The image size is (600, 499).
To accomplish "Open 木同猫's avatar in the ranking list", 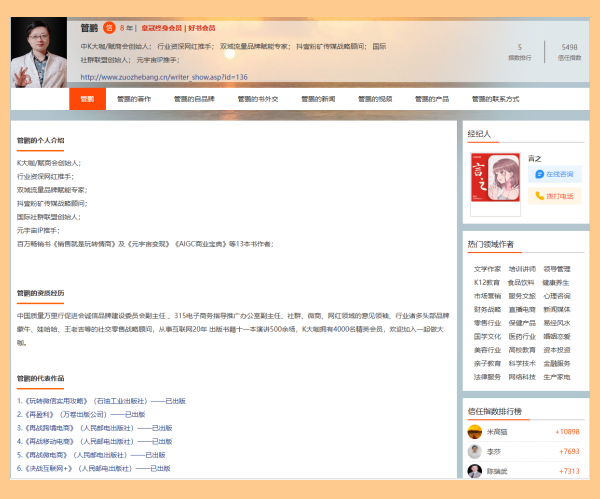I will tap(475, 431).
